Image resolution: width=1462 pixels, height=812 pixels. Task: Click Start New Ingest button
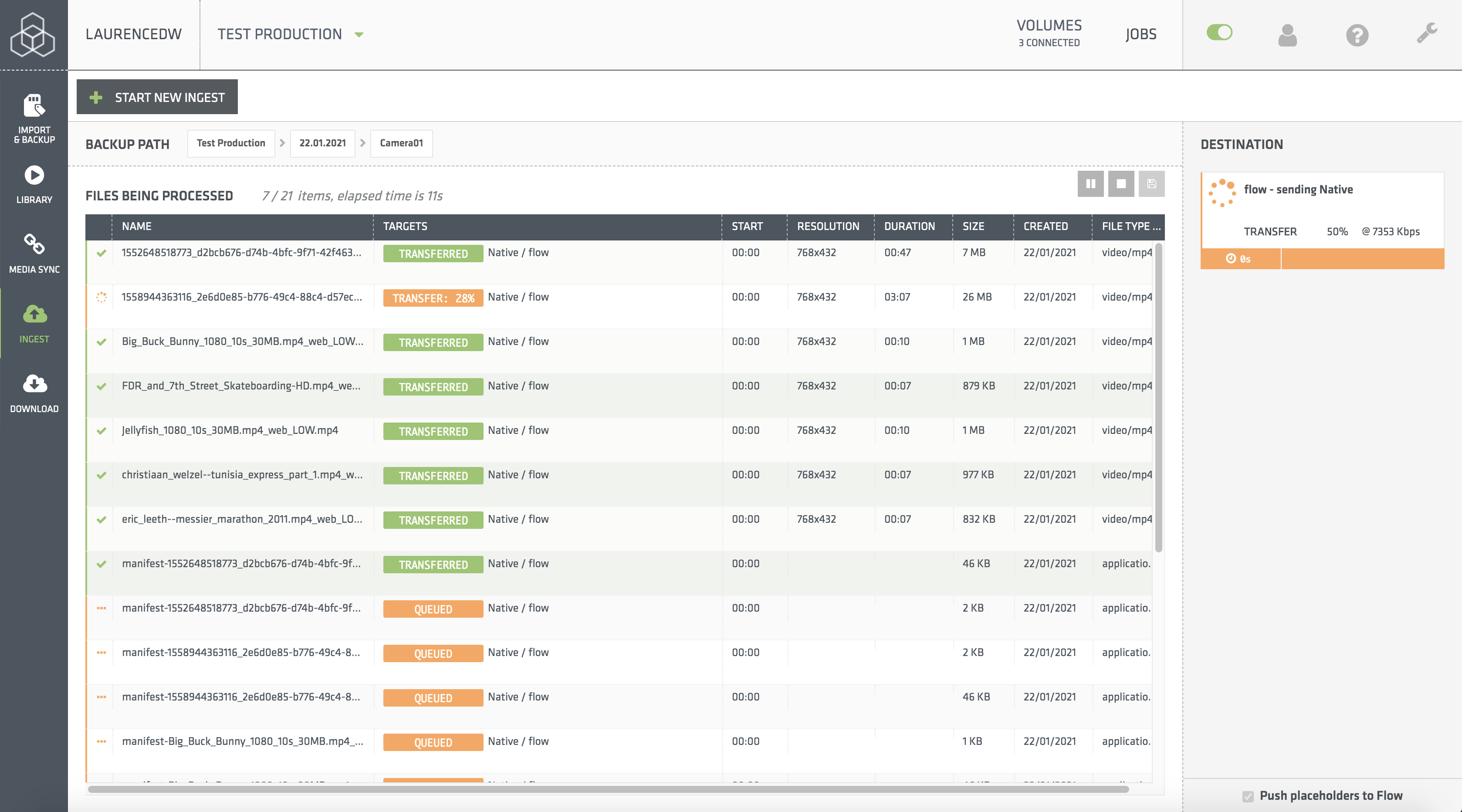(x=157, y=97)
